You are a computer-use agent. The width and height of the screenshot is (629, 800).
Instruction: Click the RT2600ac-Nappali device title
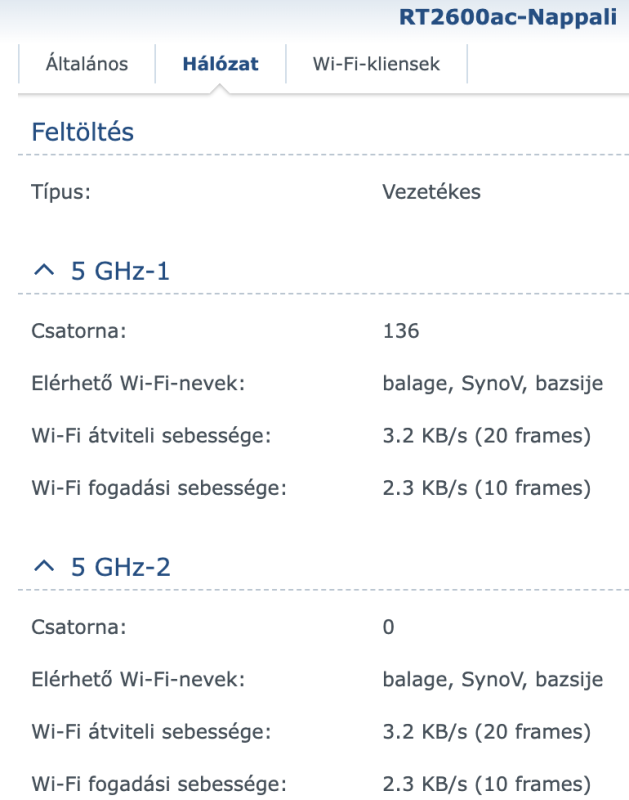[x=507, y=18]
